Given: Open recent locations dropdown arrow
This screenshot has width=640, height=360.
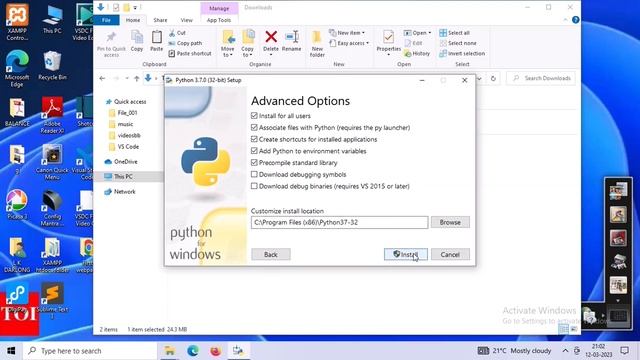Looking at the screenshot, I should click(127, 78).
